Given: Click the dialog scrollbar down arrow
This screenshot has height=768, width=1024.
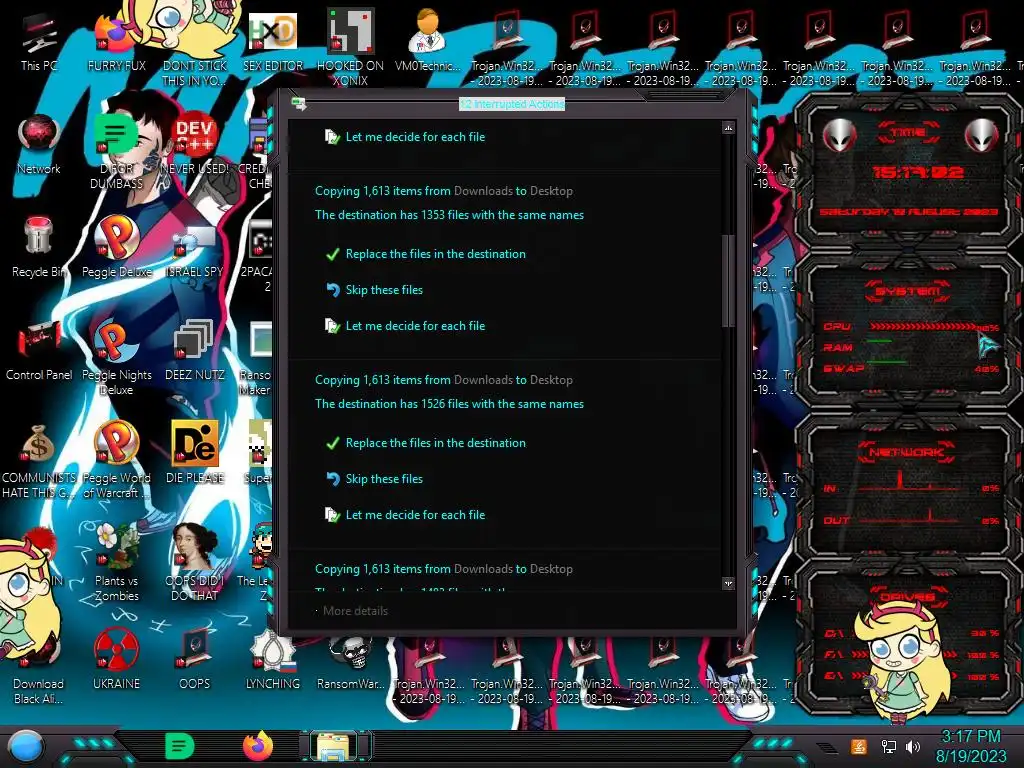Looking at the screenshot, I should pos(728,583).
